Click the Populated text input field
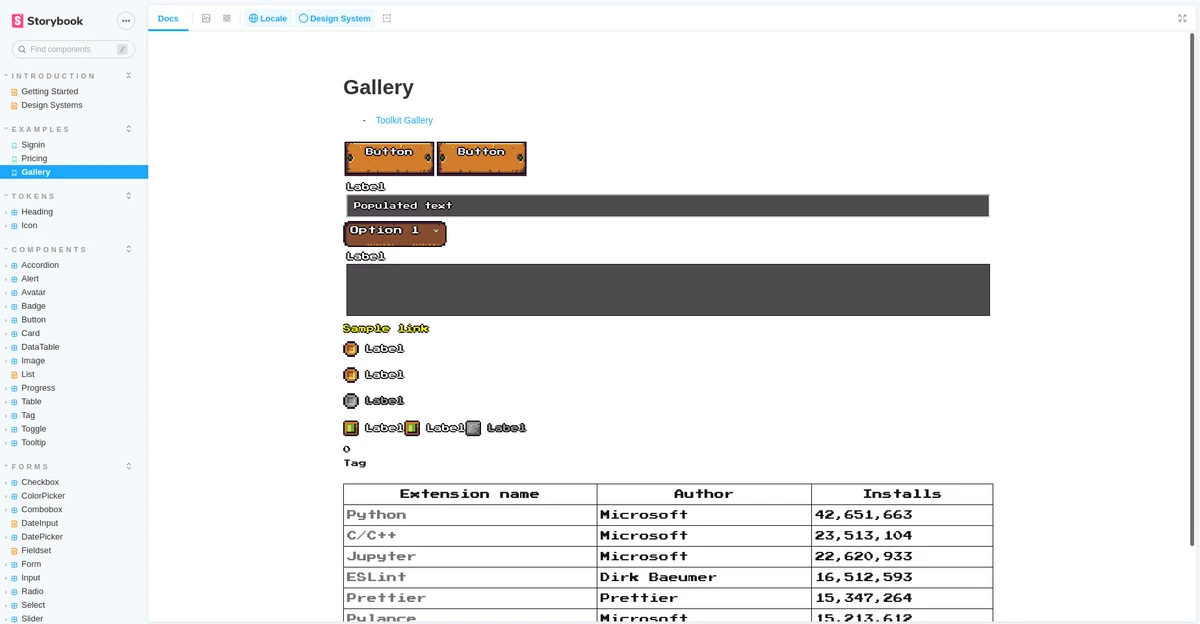Viewport: 1200px width, 624px height. [x=667, y=205]
